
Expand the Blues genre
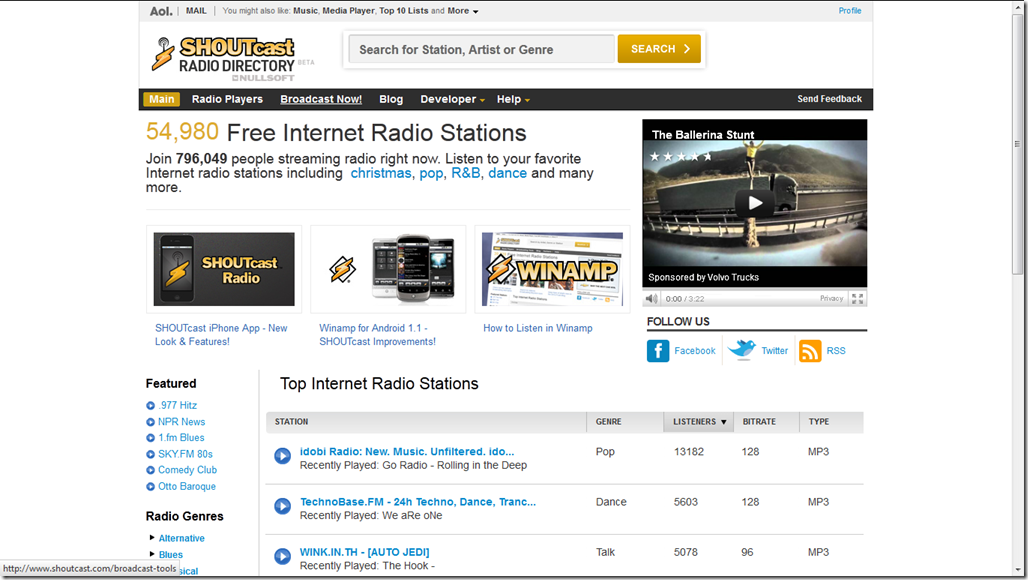point(152,554)
